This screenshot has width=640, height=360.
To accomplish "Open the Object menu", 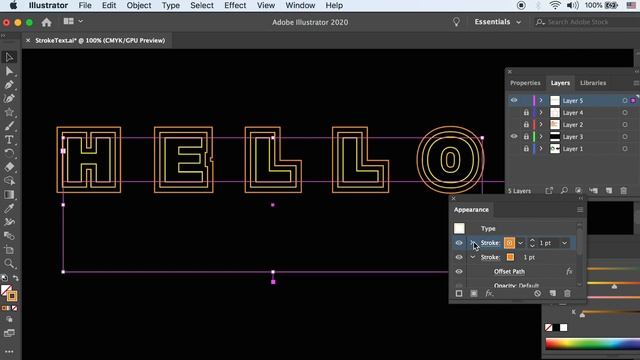I will pos(139,5).
